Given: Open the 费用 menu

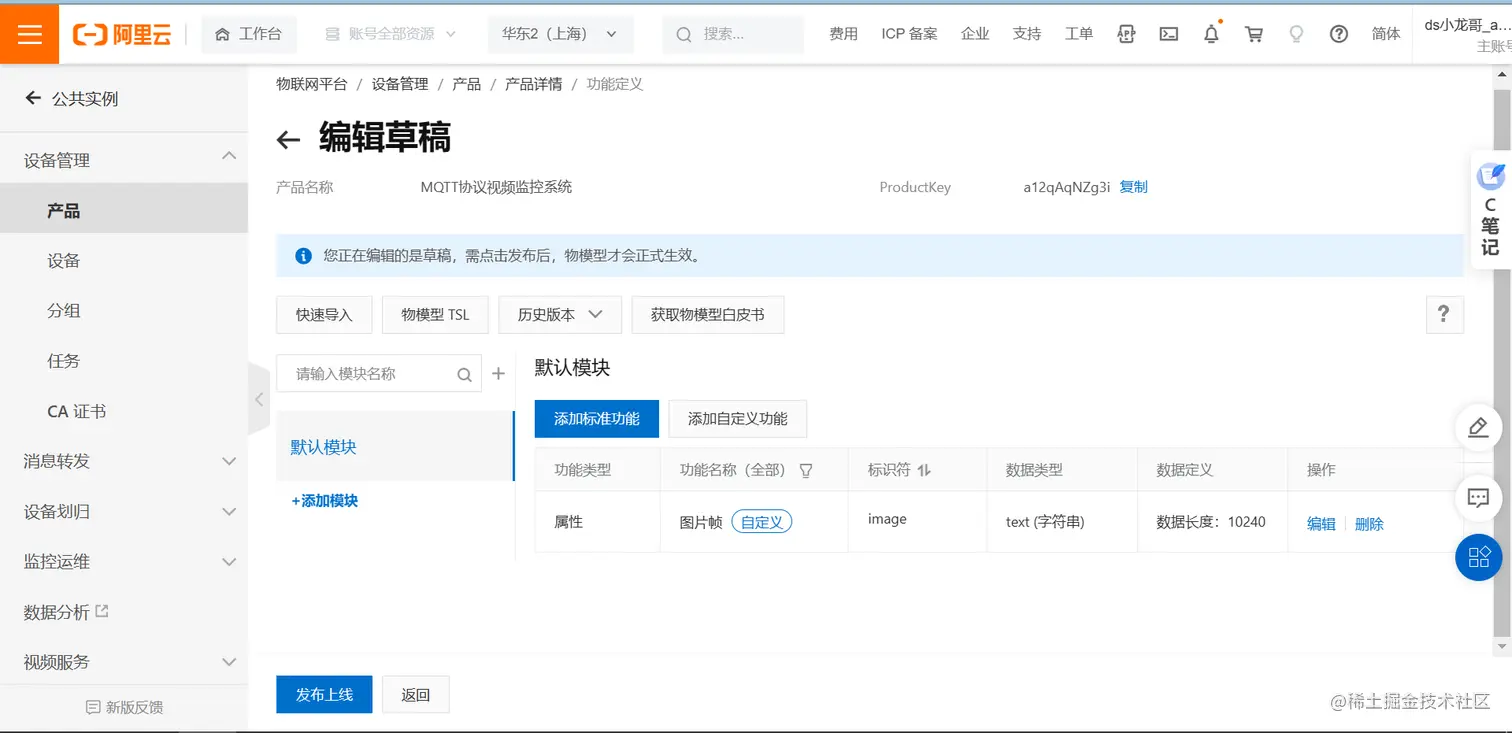Looking at the screenshot, I should pos(843,34).
